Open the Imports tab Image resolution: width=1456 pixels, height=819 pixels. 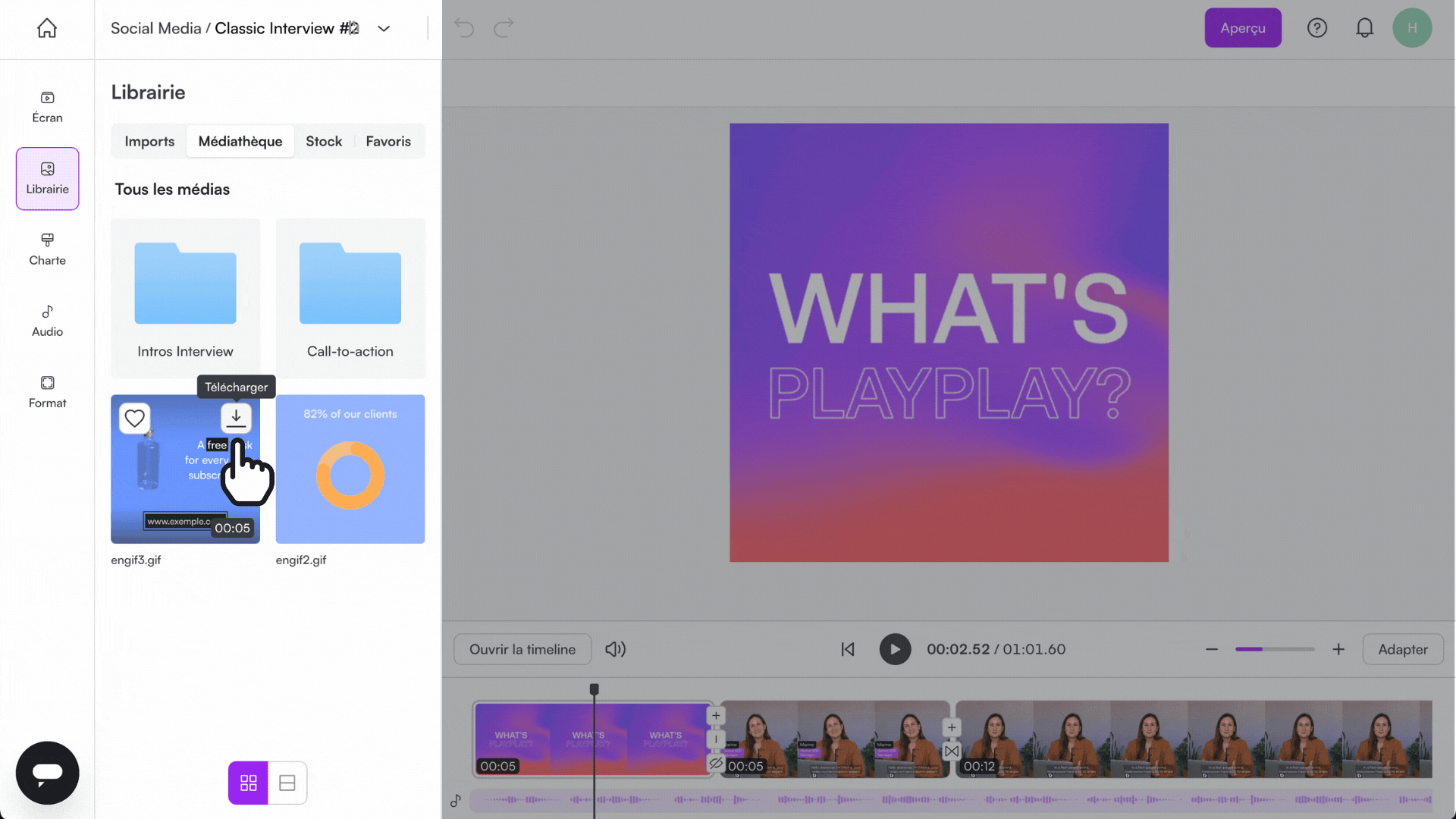tap(149, 141)
